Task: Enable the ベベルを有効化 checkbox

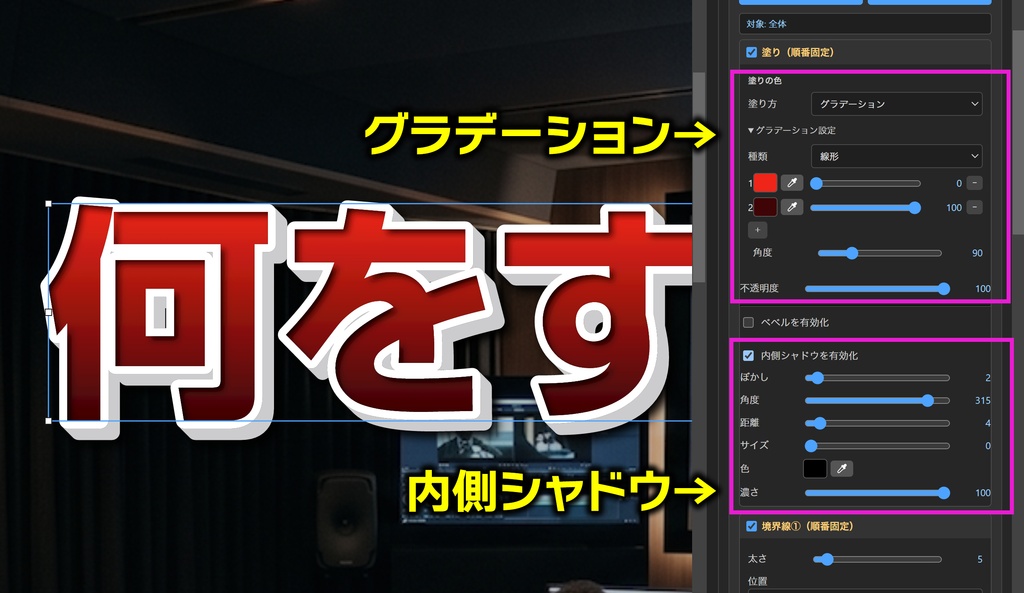Action: (x=748, y=323)
